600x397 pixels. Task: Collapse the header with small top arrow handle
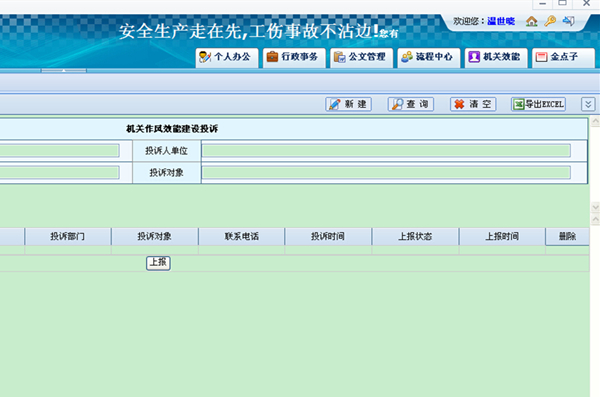64,70
